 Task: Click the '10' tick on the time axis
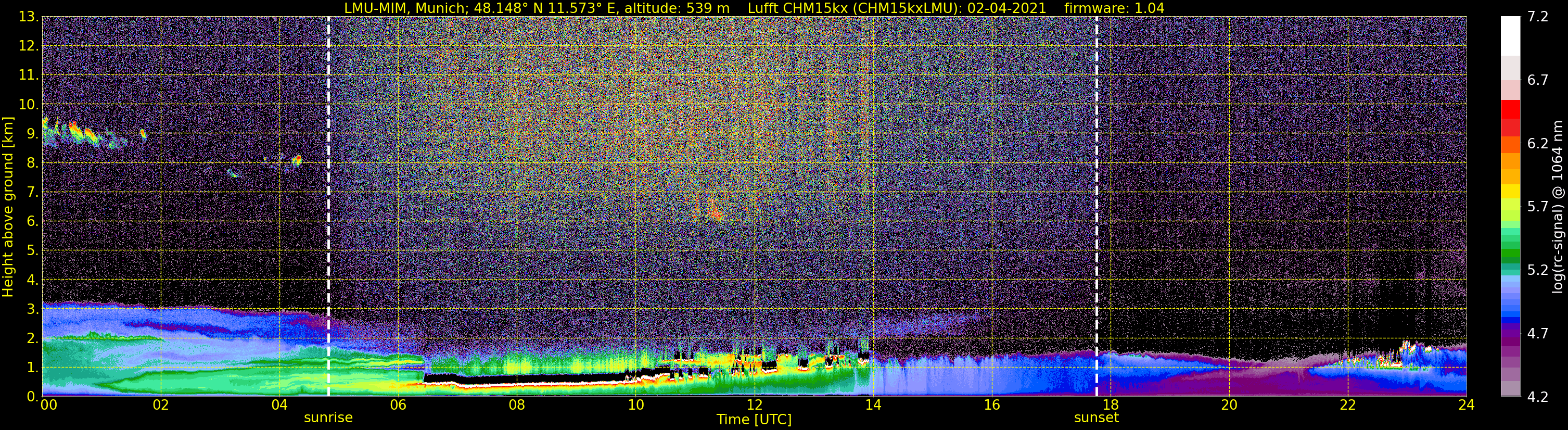point(635,406)
